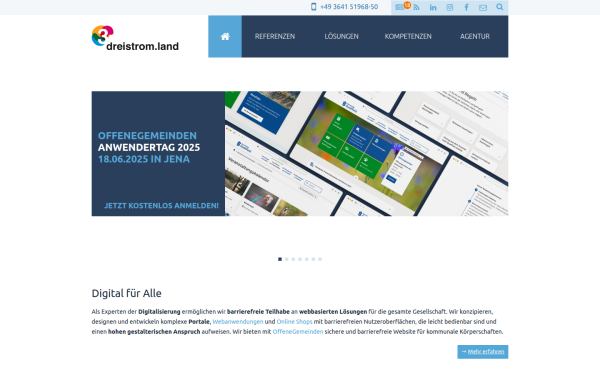Open the news icon with orange badge
The width and height of the screenshot is (600, 375).
(x=400, y=7)
